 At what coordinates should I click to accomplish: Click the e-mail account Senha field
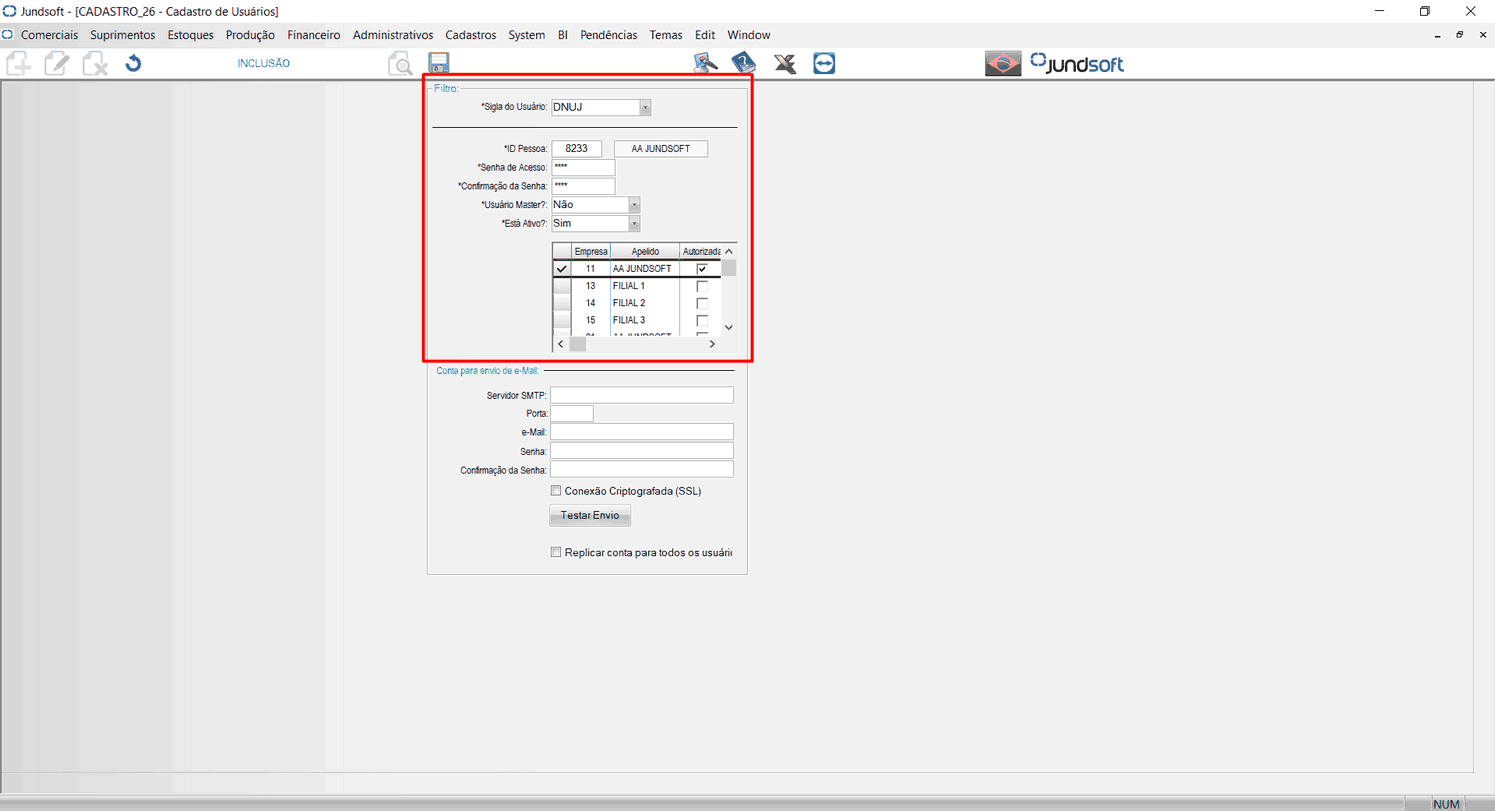[x=642, y=451]
